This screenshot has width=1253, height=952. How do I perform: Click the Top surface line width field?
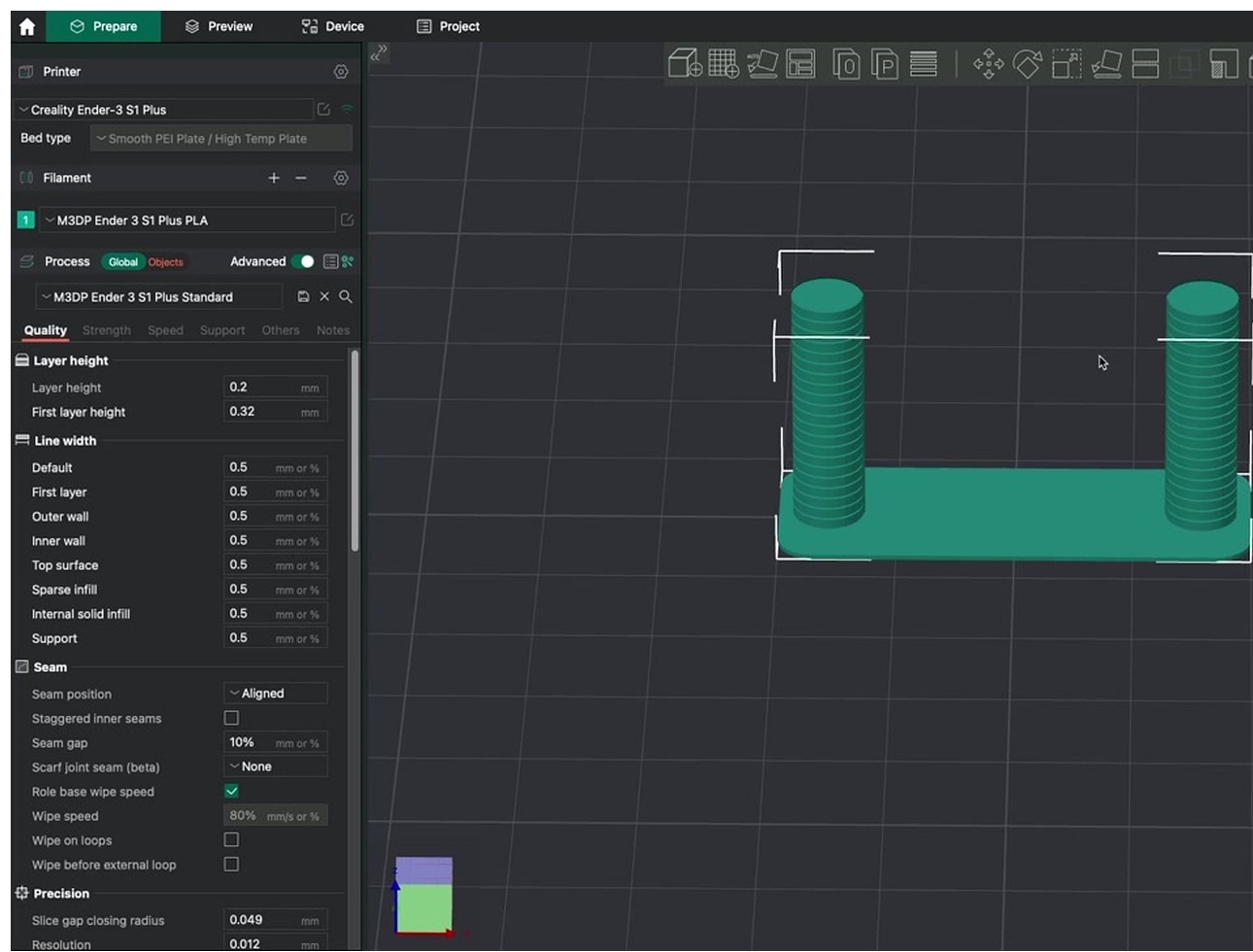click(x=276, y=564)
